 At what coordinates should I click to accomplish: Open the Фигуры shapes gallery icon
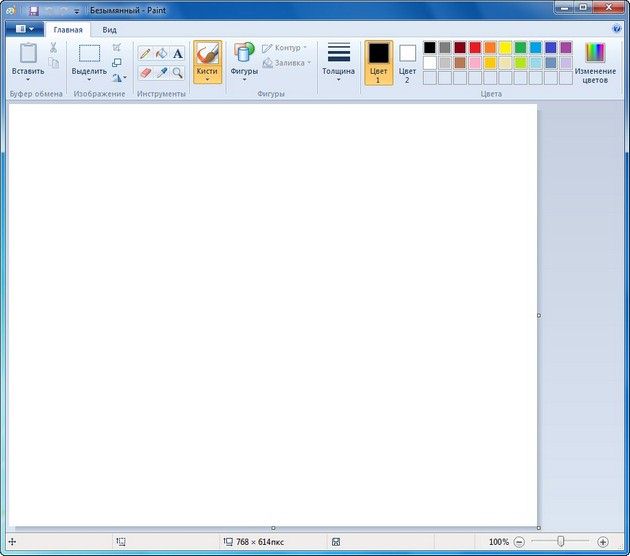[x=244, y=53]
